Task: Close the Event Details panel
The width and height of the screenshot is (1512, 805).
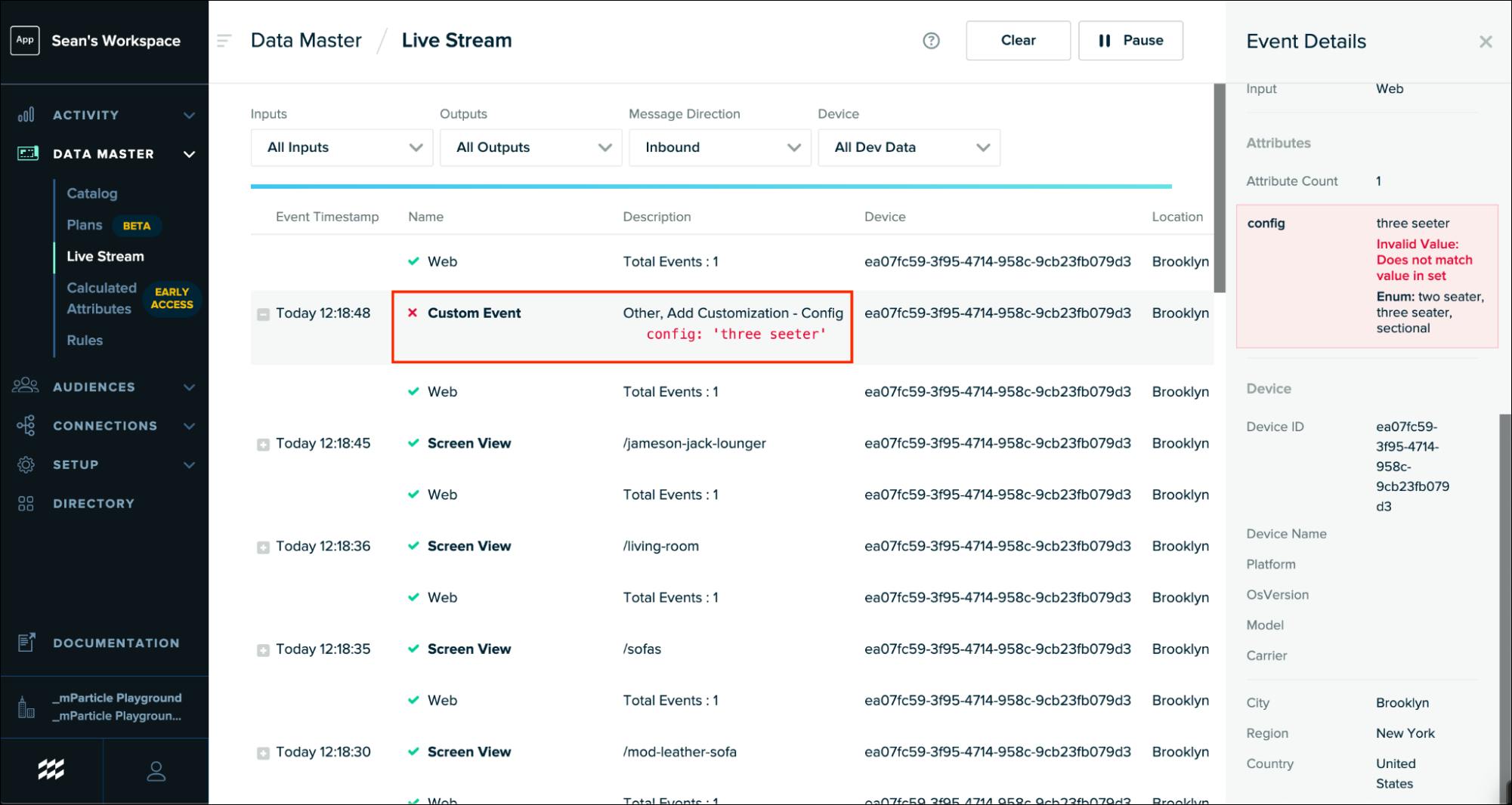Action: (x=1486, y=42)
